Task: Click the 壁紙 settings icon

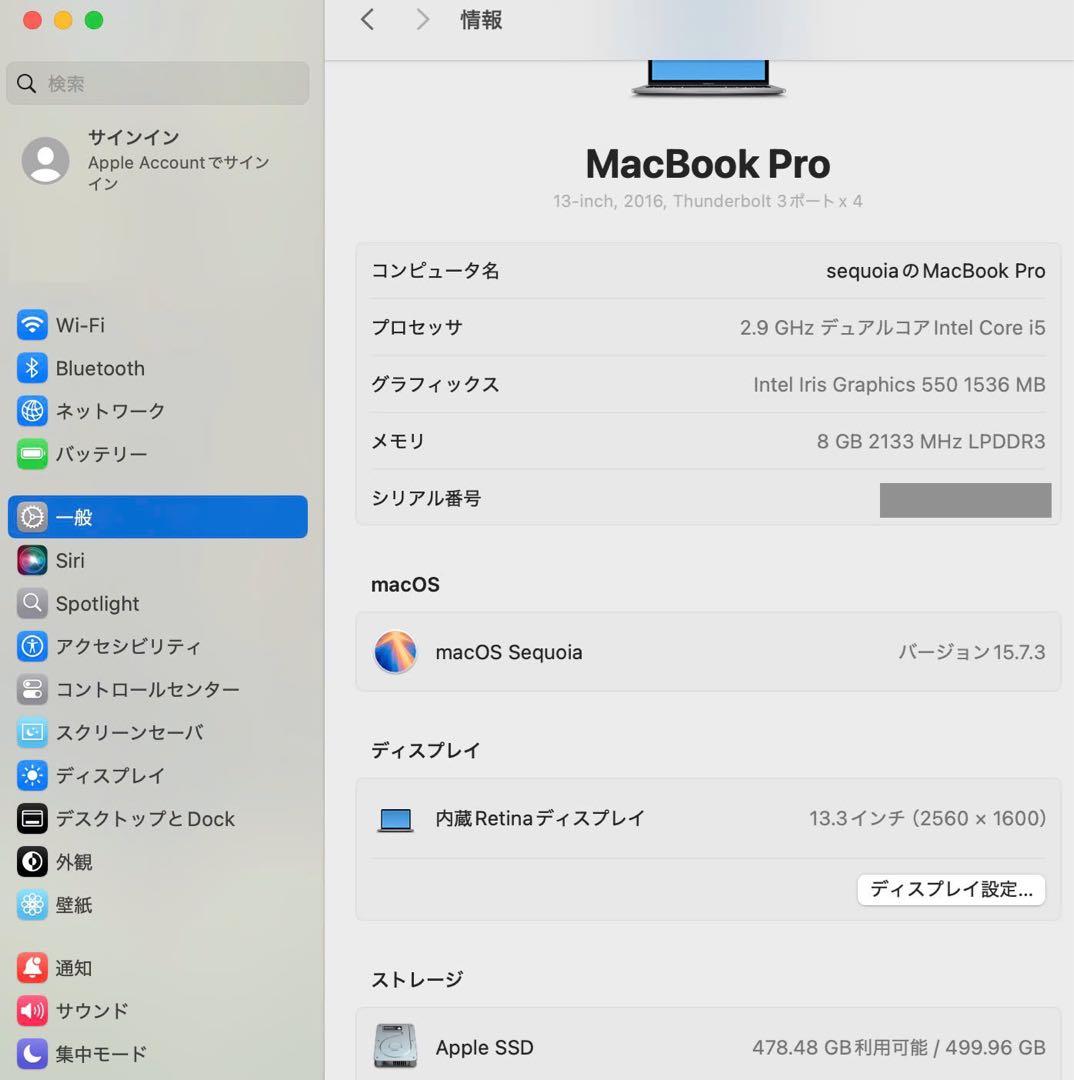Action: 32,905
